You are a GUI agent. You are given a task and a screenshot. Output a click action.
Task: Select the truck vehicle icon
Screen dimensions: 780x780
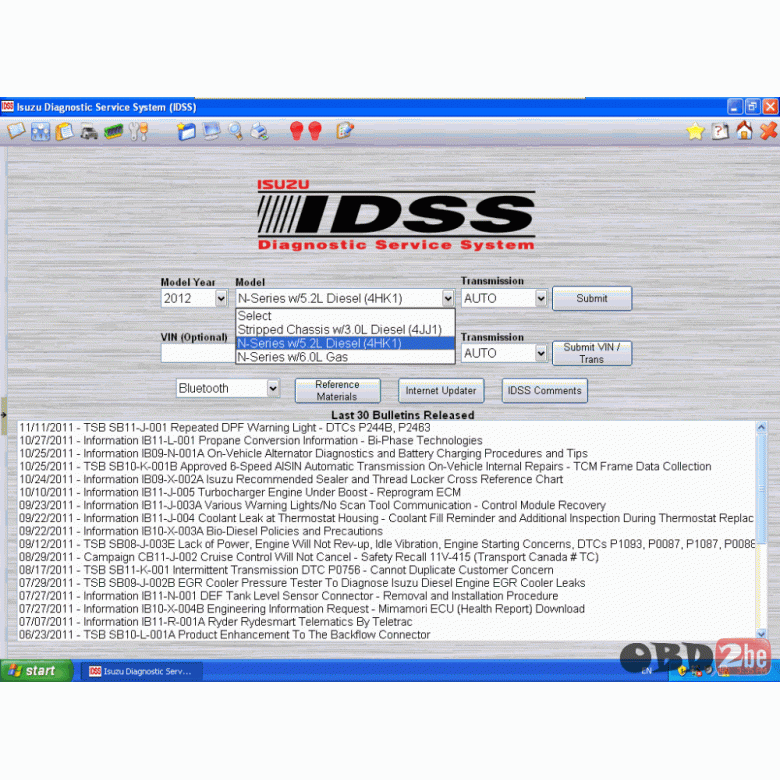[89, 133]
